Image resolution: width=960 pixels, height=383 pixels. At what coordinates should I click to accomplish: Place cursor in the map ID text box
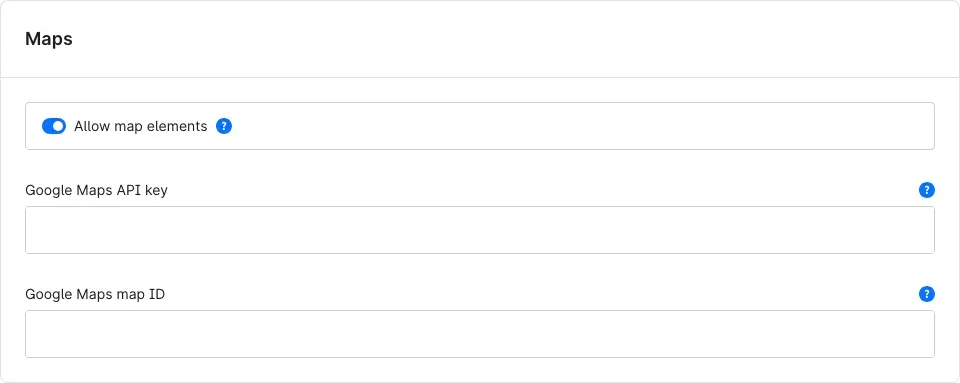click(480, 334)
